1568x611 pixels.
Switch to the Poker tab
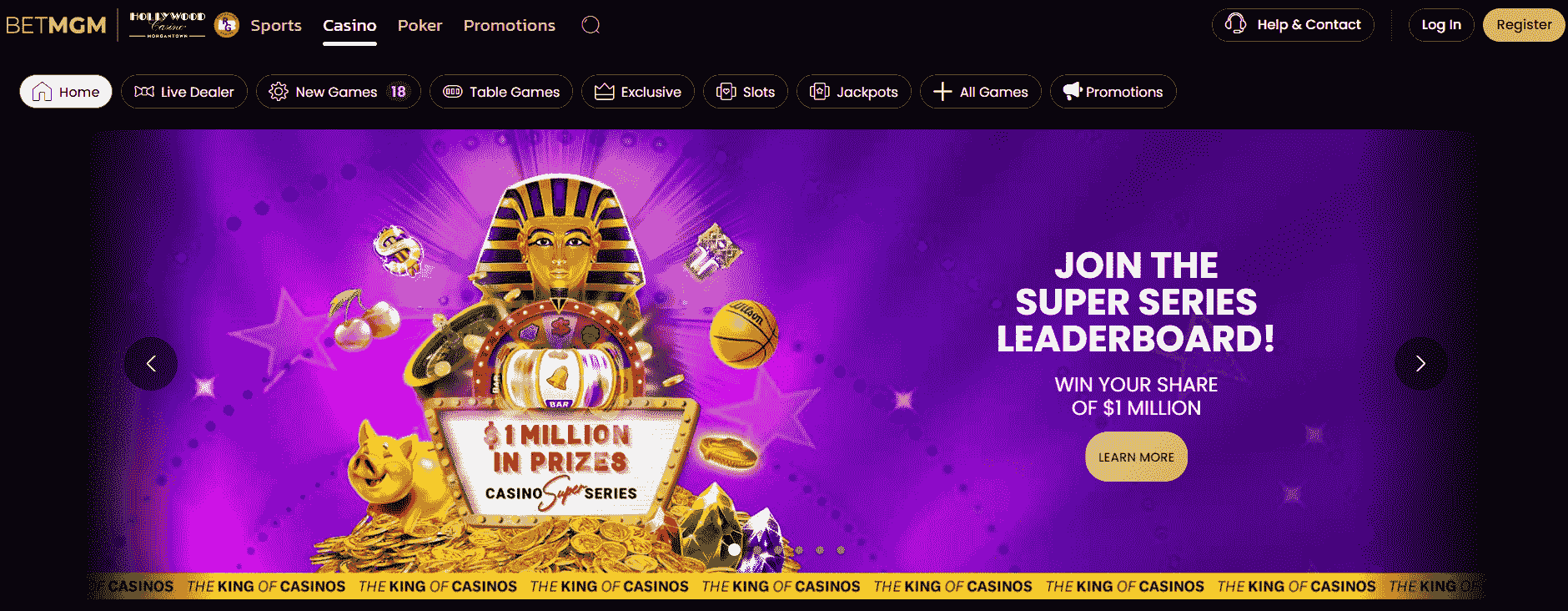click(420, 25)
